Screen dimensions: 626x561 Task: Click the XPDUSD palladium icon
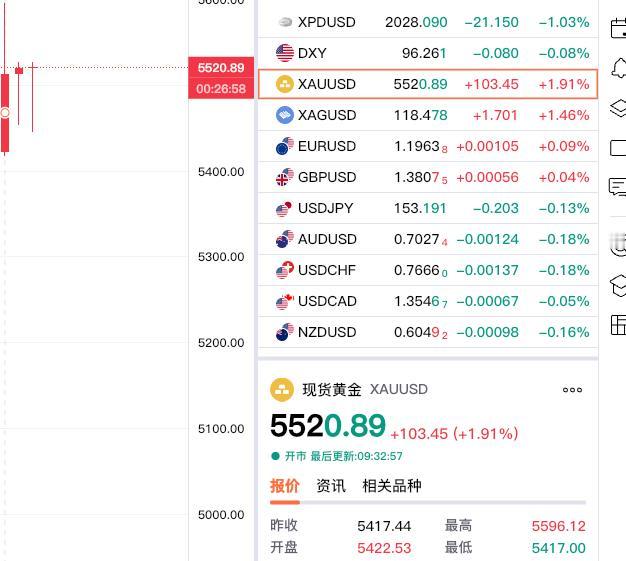(x=285, y=22)
